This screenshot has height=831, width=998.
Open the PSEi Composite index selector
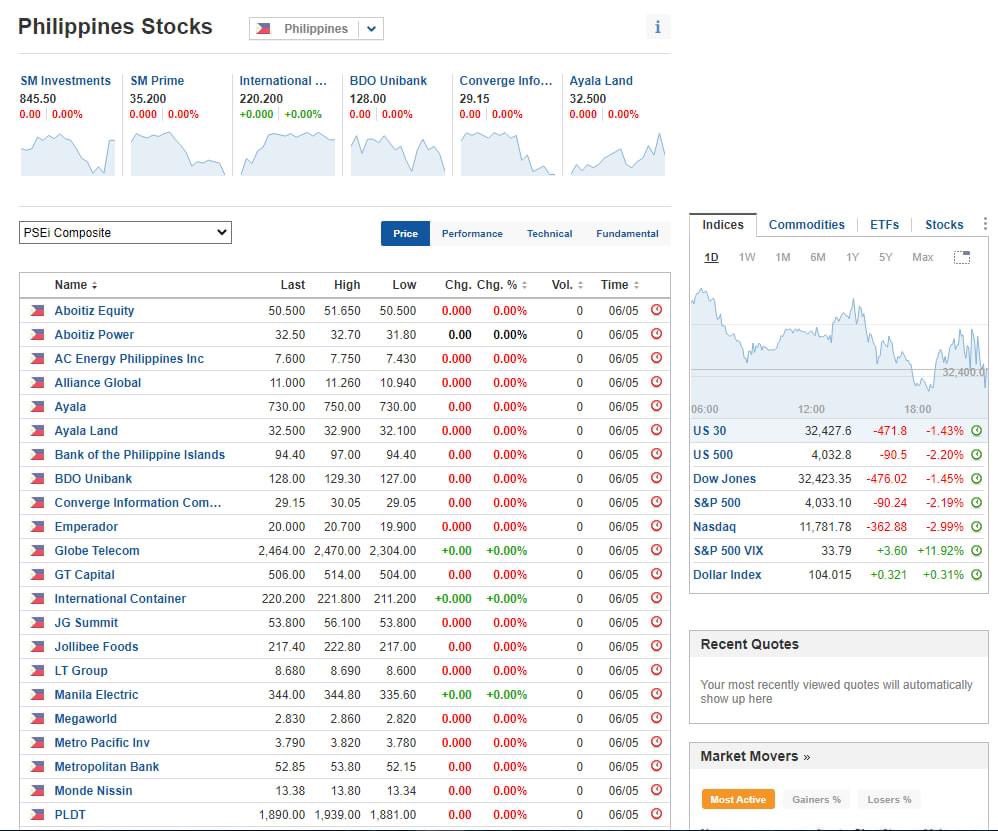click(125, 232)
